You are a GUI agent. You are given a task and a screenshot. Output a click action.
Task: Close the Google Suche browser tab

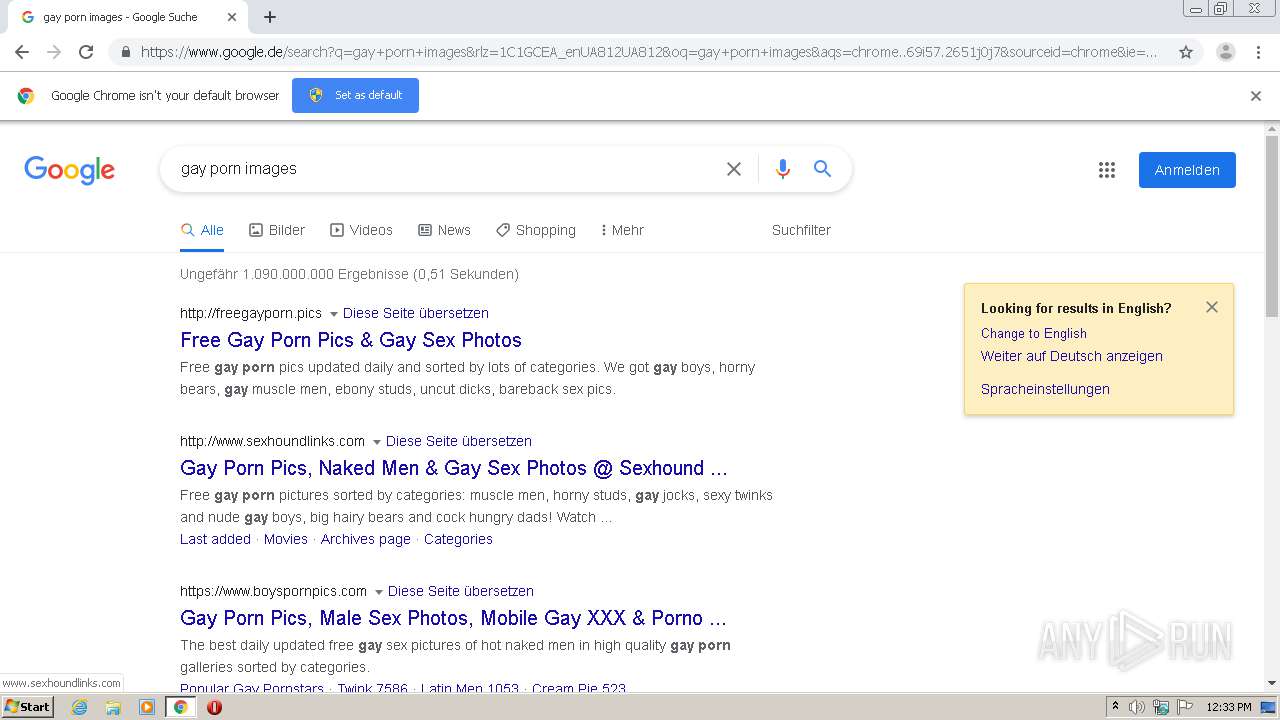pos(232,17)
